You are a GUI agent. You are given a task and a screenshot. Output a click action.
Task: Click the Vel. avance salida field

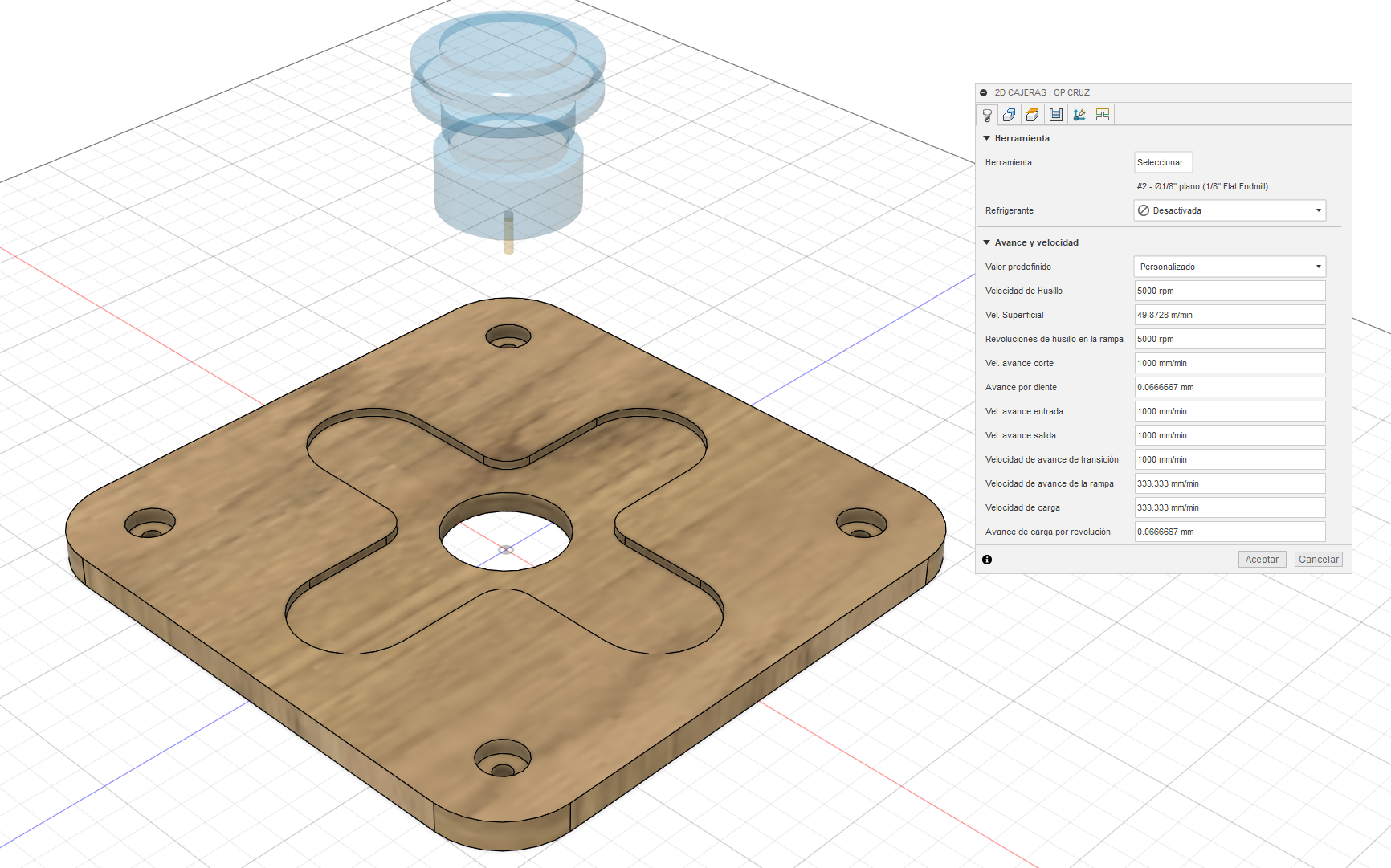point(1230,435)
